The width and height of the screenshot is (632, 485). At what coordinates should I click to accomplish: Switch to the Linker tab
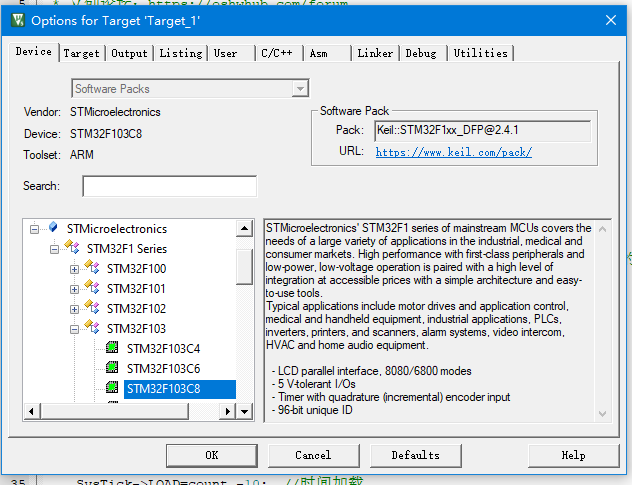coord(375,53)
